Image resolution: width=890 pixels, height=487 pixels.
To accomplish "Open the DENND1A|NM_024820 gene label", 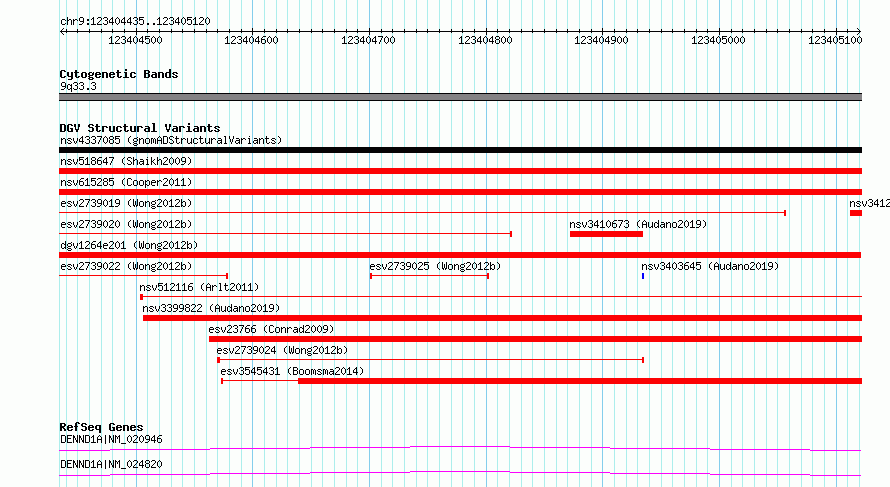I will [111, 464].
